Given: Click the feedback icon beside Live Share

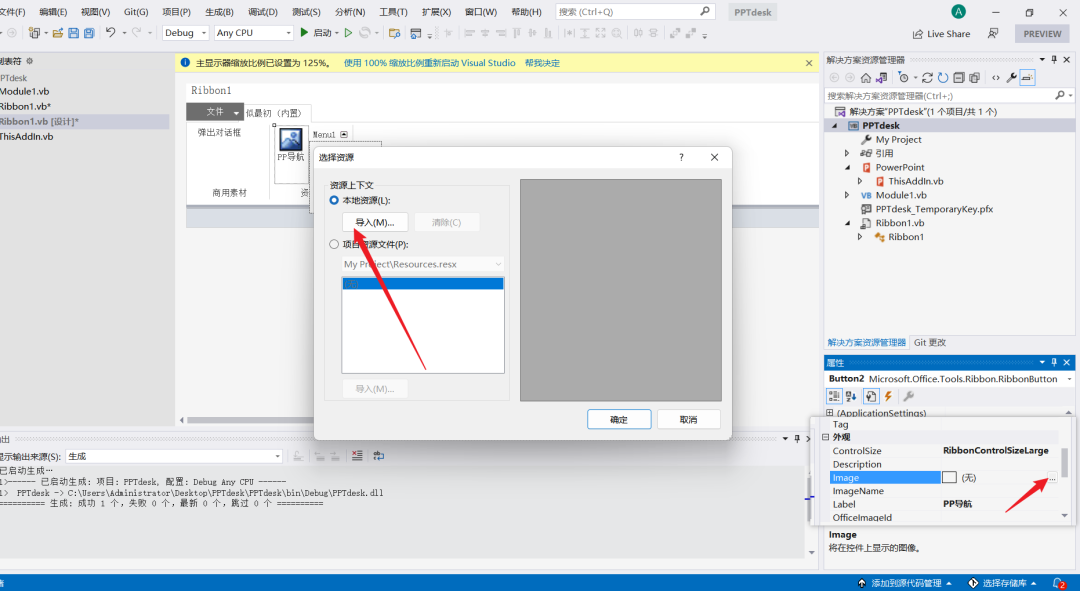Looking at the screenshot, I should [x=993, y=33].
